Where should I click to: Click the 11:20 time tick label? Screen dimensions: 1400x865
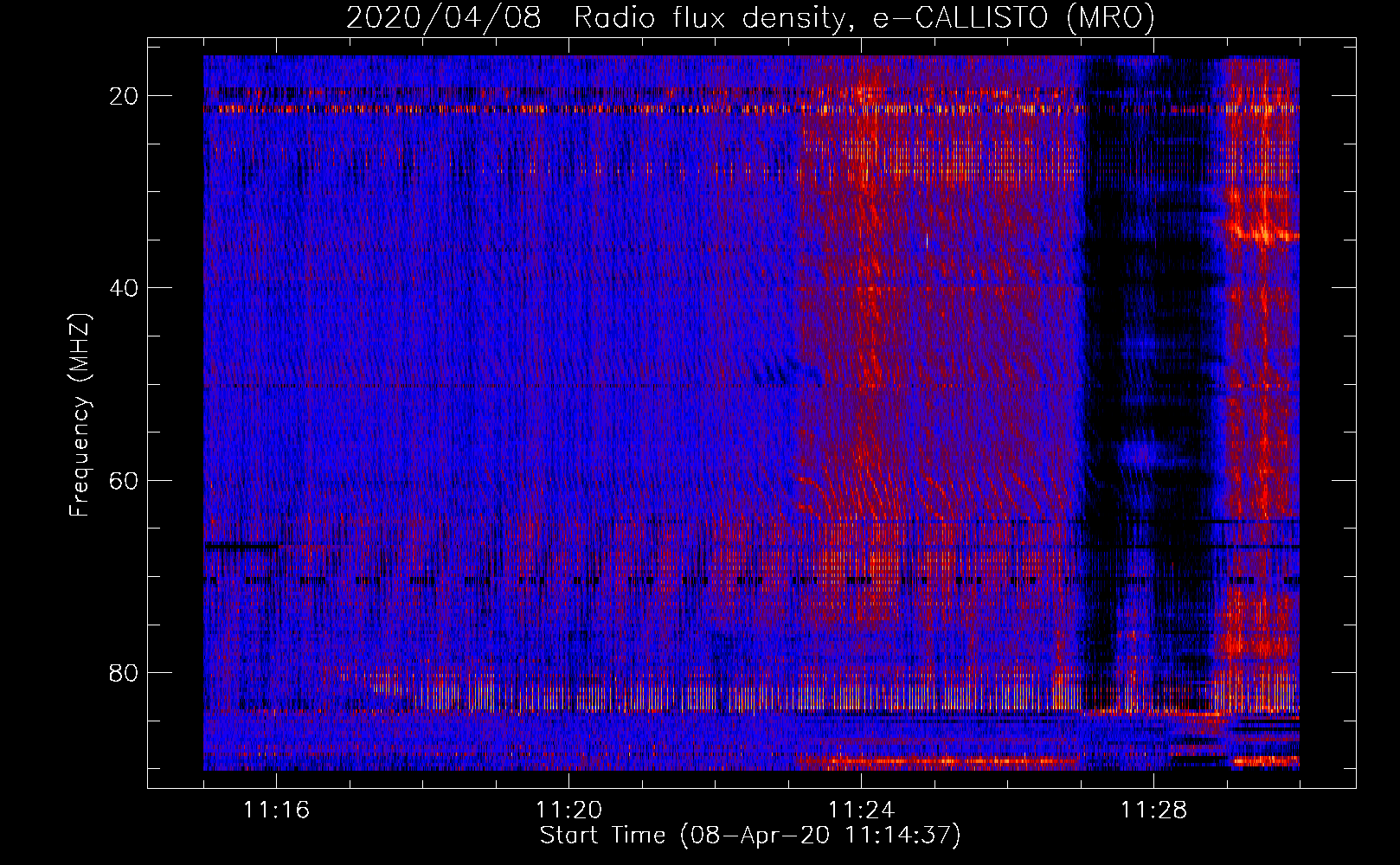(569, 811)
